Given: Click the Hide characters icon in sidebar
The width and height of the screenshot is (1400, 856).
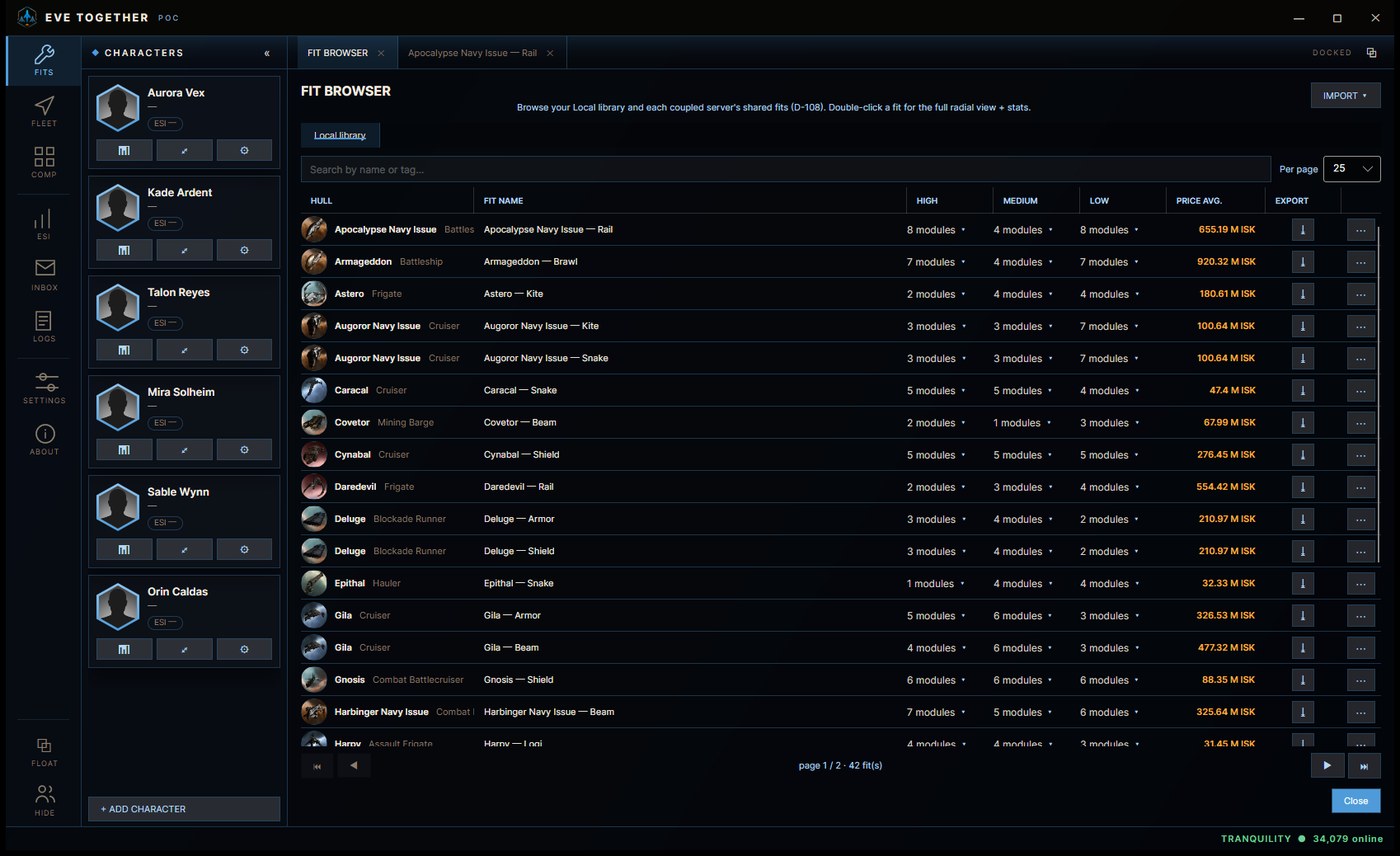Looking at the screenshot, I should 43,800.
